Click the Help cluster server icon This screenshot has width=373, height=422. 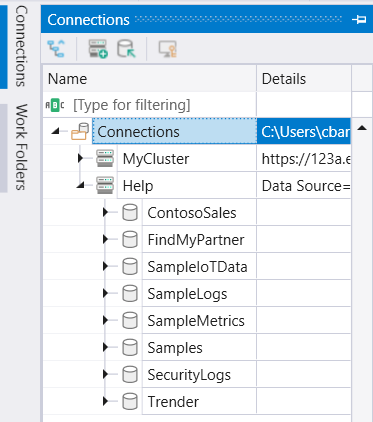click(x=105, y=185)
